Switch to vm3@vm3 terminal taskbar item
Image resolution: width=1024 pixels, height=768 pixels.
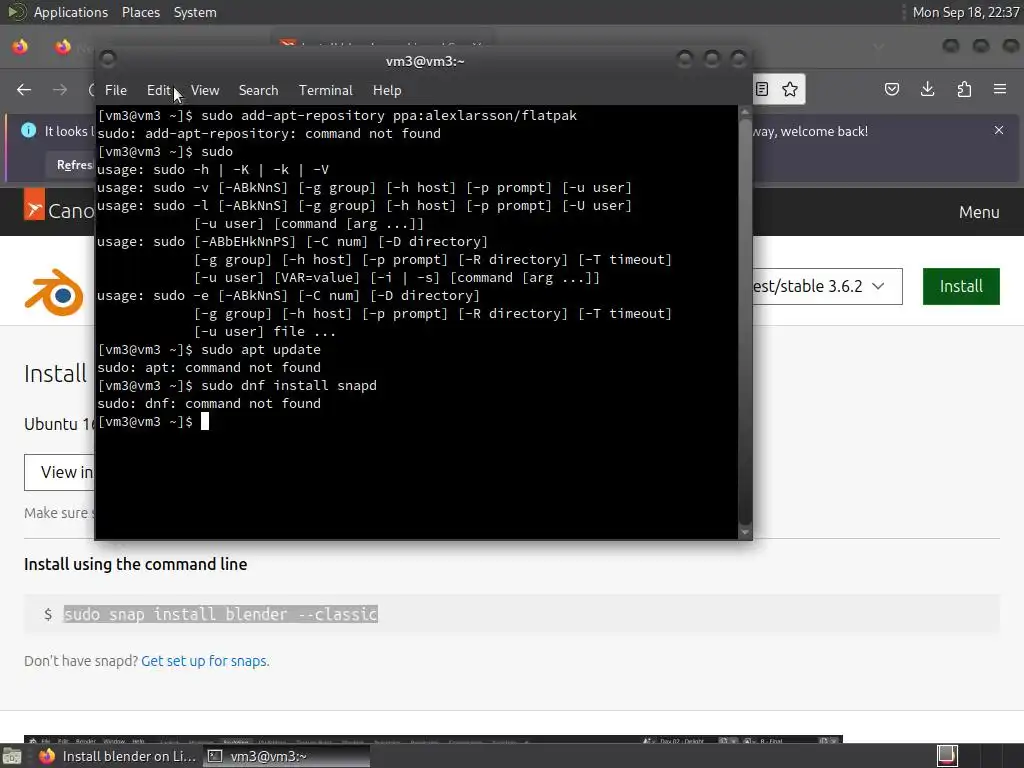(x=286, y=756)
